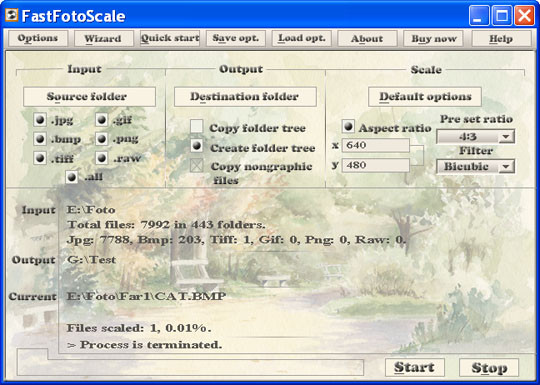The width and height of the screenshot is (540, 385).
Task: Open the About dialog
Action: [367, 38]
